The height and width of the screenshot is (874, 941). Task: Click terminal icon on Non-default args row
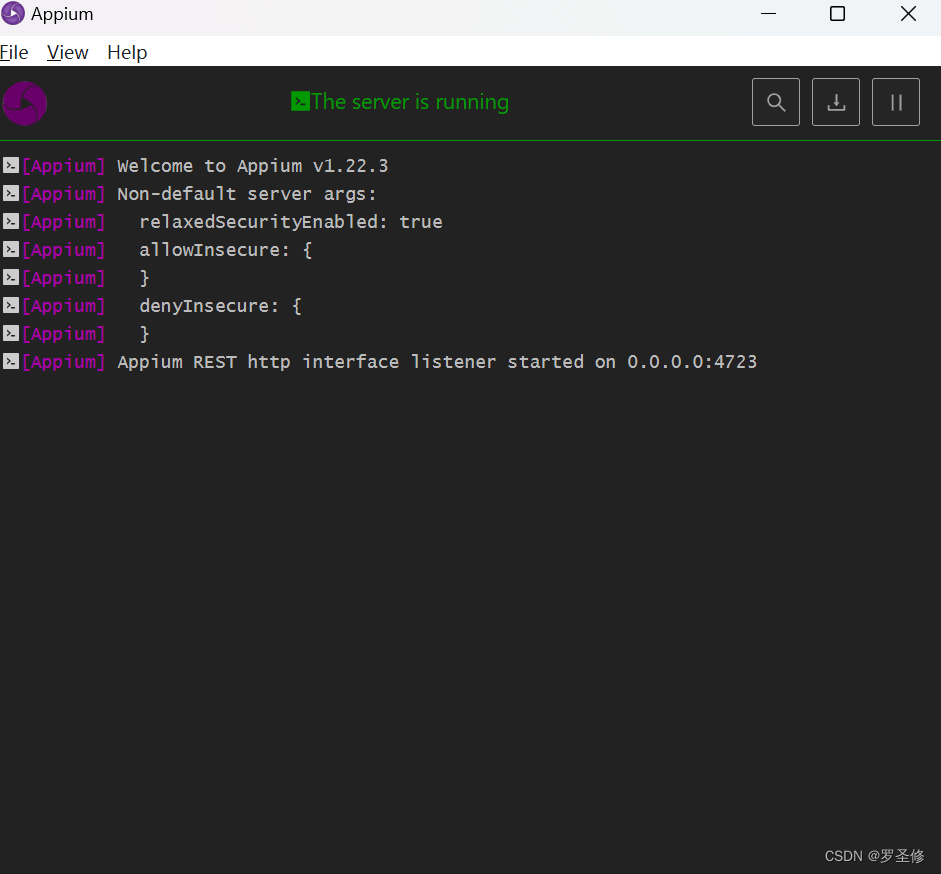pos(11,193)
